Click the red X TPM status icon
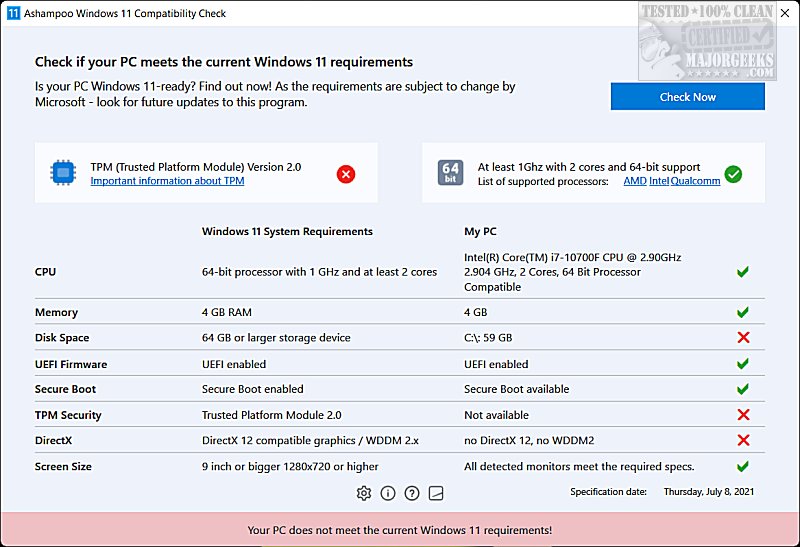 click(x=346, y=174)
